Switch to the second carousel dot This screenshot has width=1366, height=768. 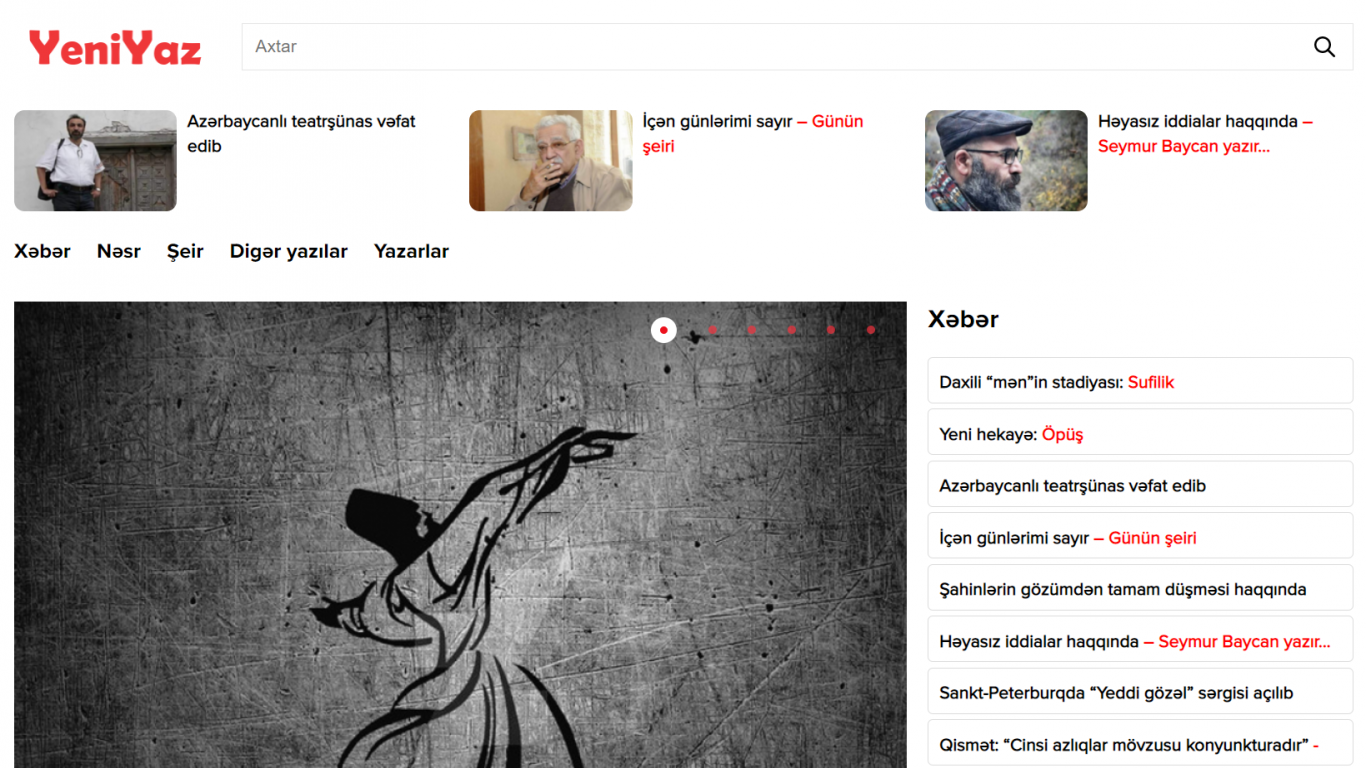(712, 330)
